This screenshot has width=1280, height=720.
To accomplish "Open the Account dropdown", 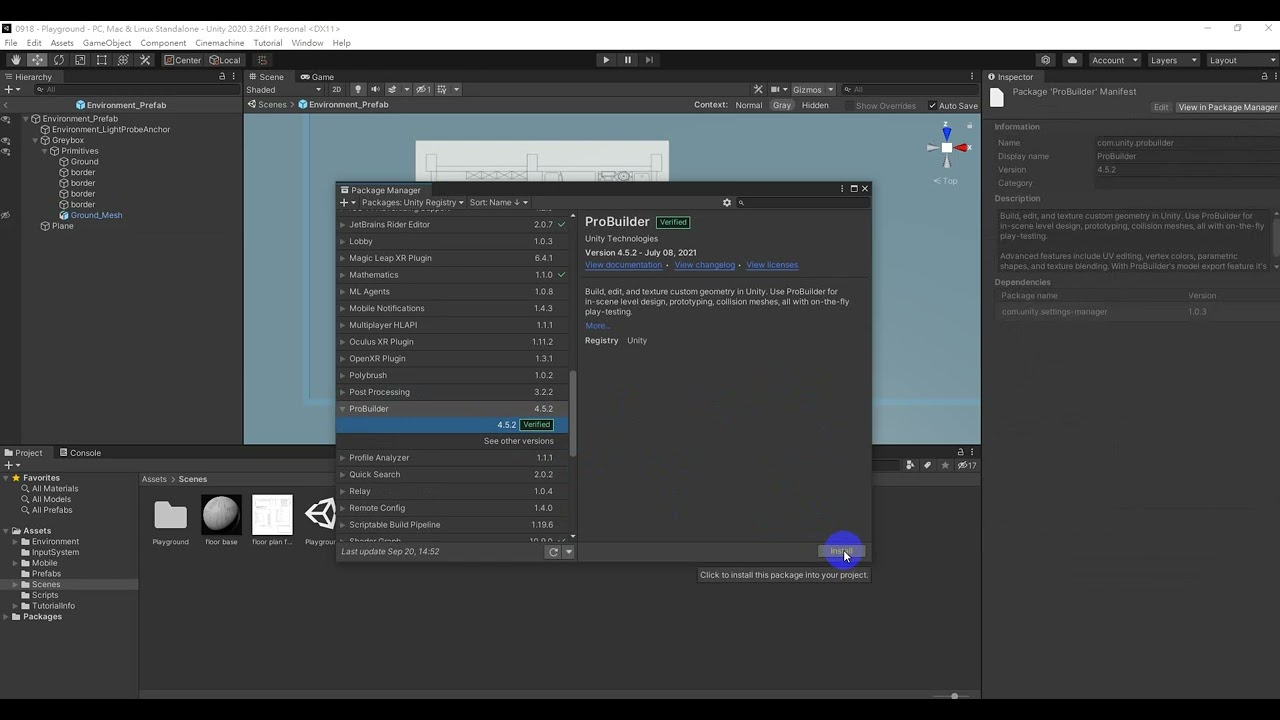I will click(1114, 60).
